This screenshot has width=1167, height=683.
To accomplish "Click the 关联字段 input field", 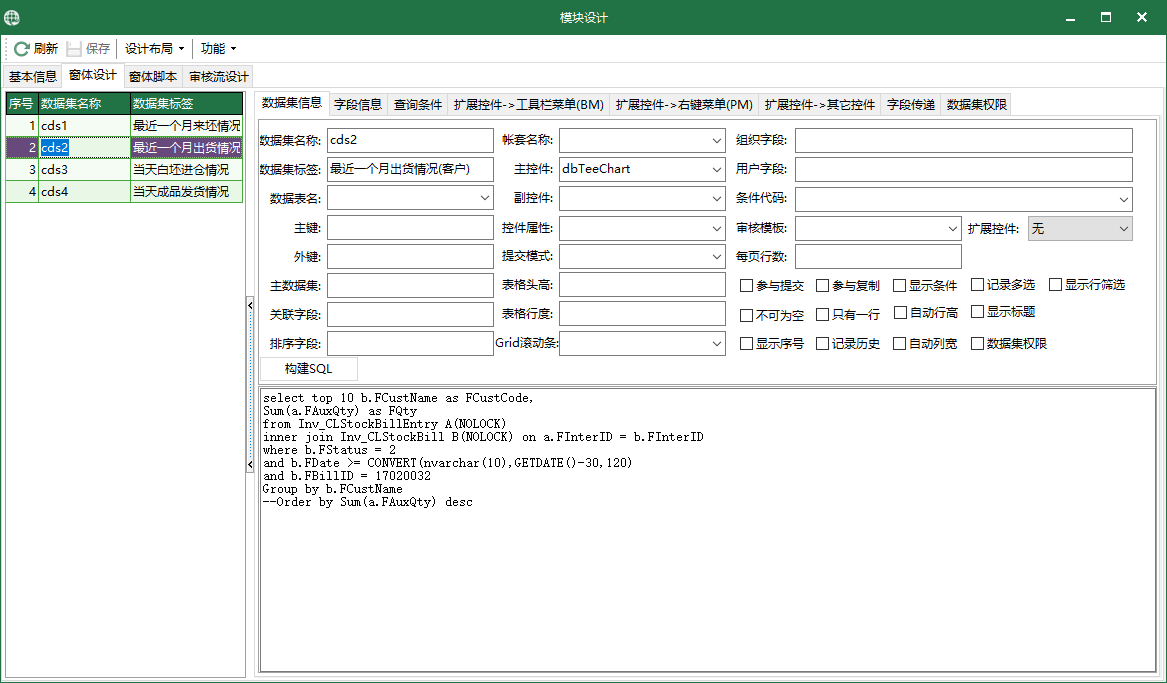I will (410, 315).
